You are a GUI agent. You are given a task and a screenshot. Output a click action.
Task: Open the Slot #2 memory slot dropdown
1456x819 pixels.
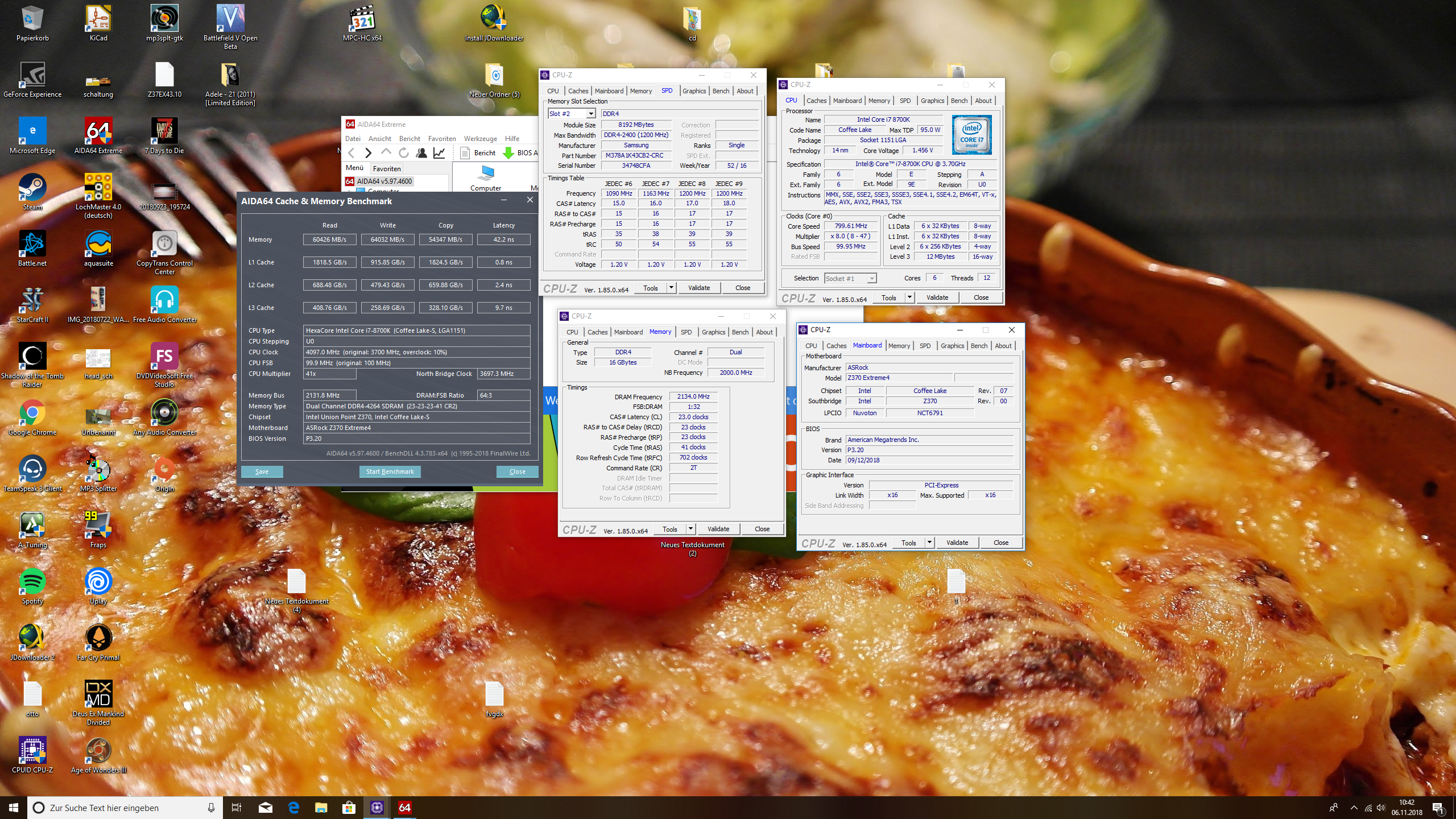(x=591, y=114)
